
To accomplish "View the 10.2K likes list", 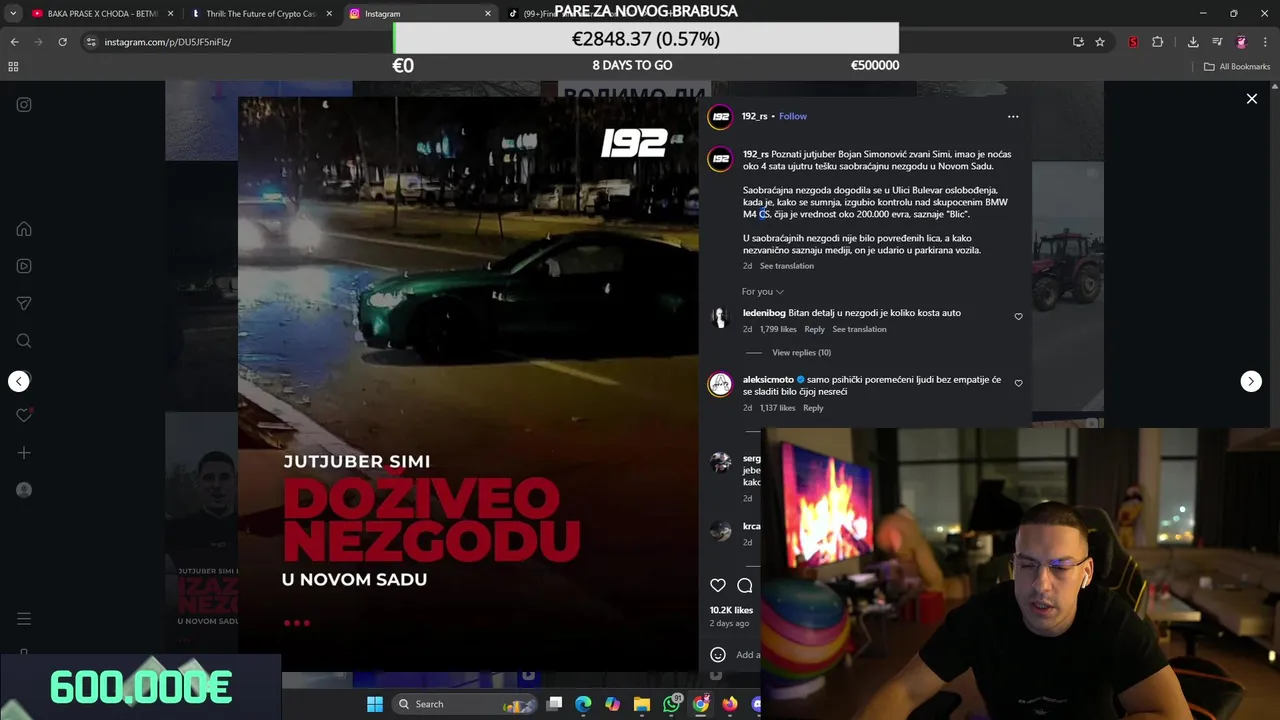I will (731, 610).
